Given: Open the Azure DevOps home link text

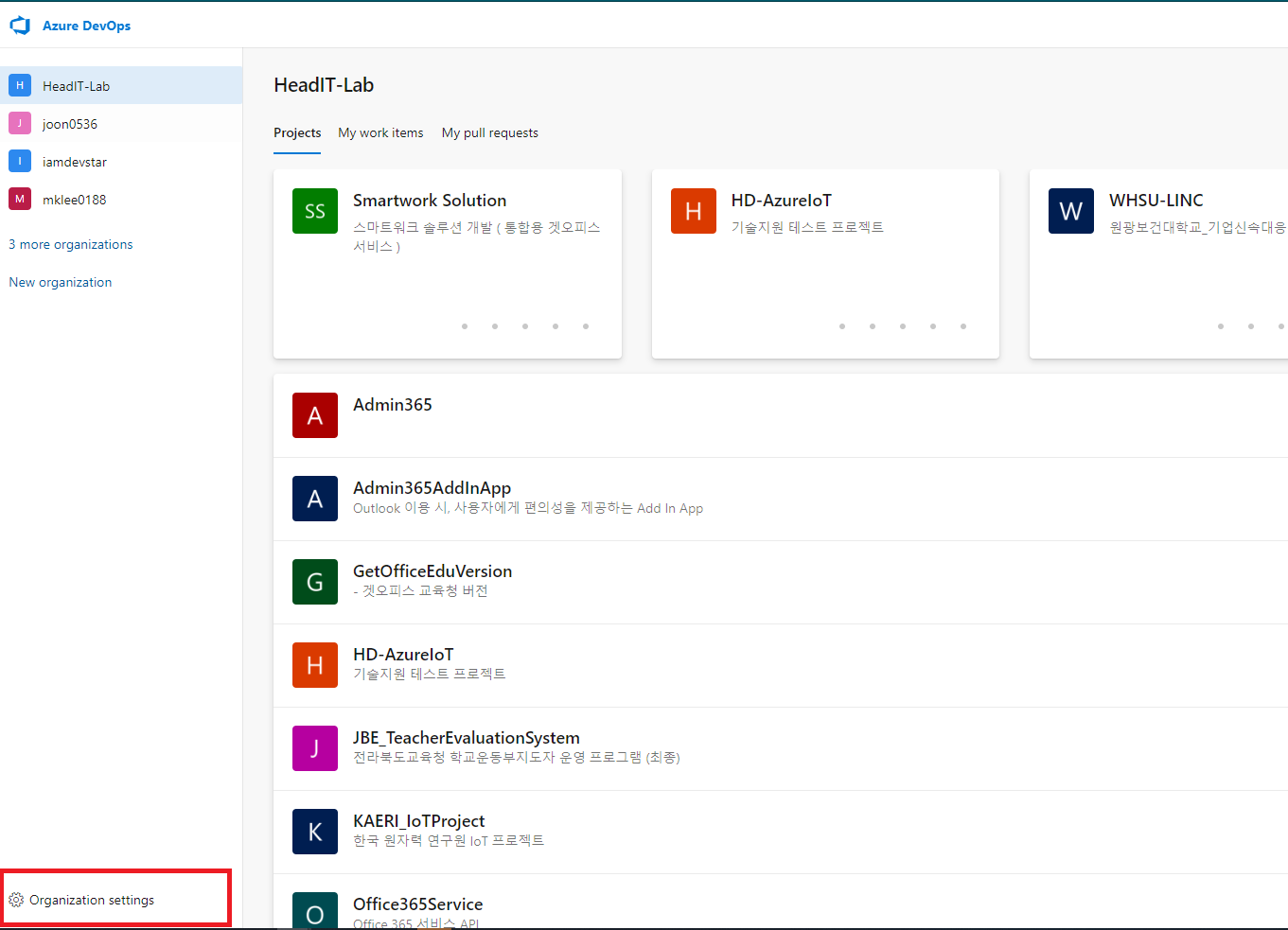Looking at the screenshot, I should click(x=86, y=26).
